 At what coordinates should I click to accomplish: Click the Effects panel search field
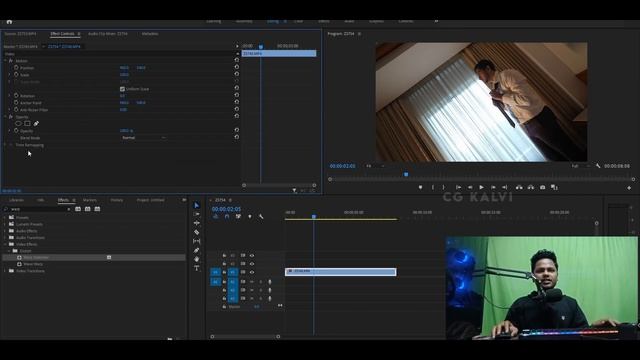(x=38, y=209)
